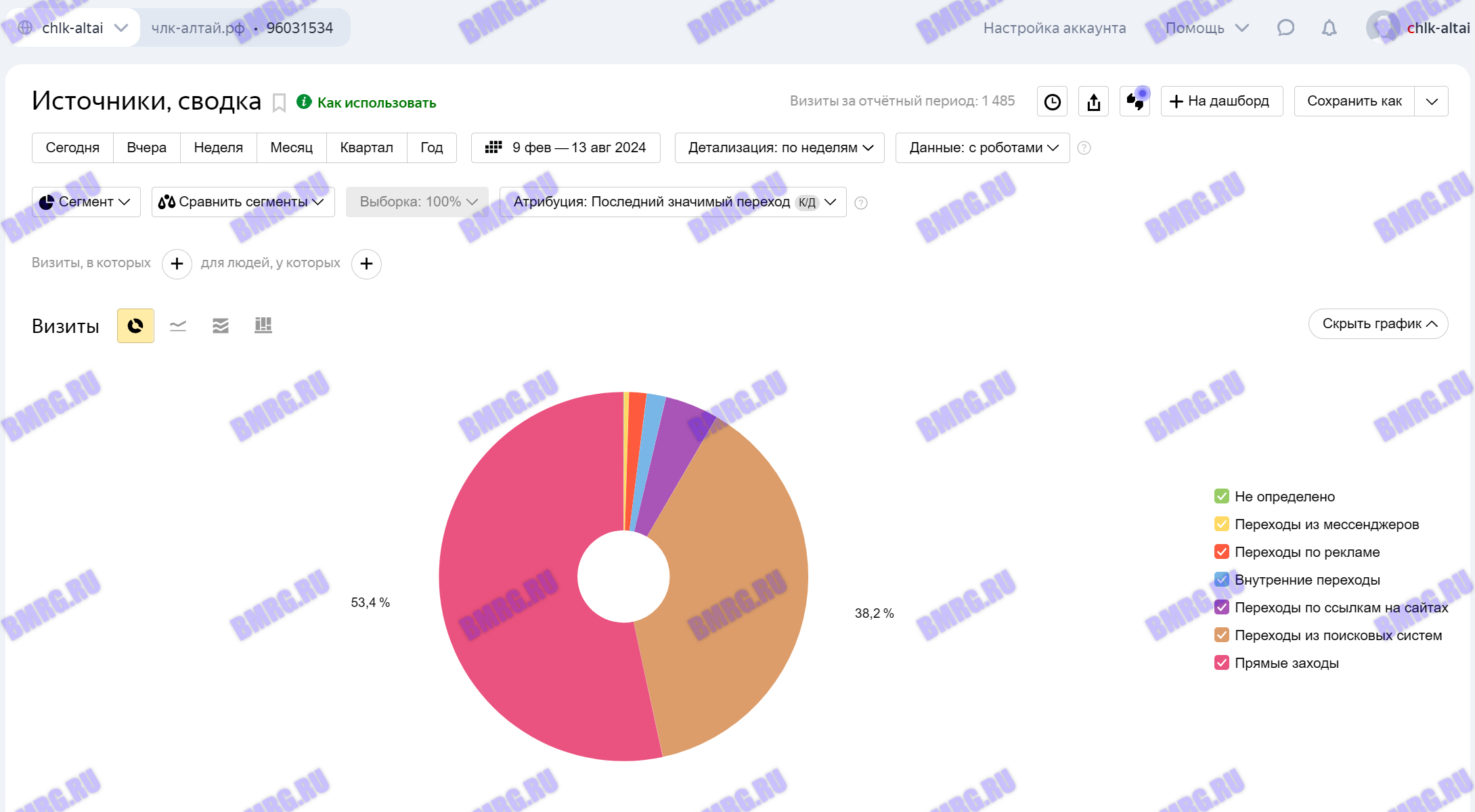Open the chat messages icon
The width and height of the screenshot is (1475, 812).
click(x=1285, y=28)
